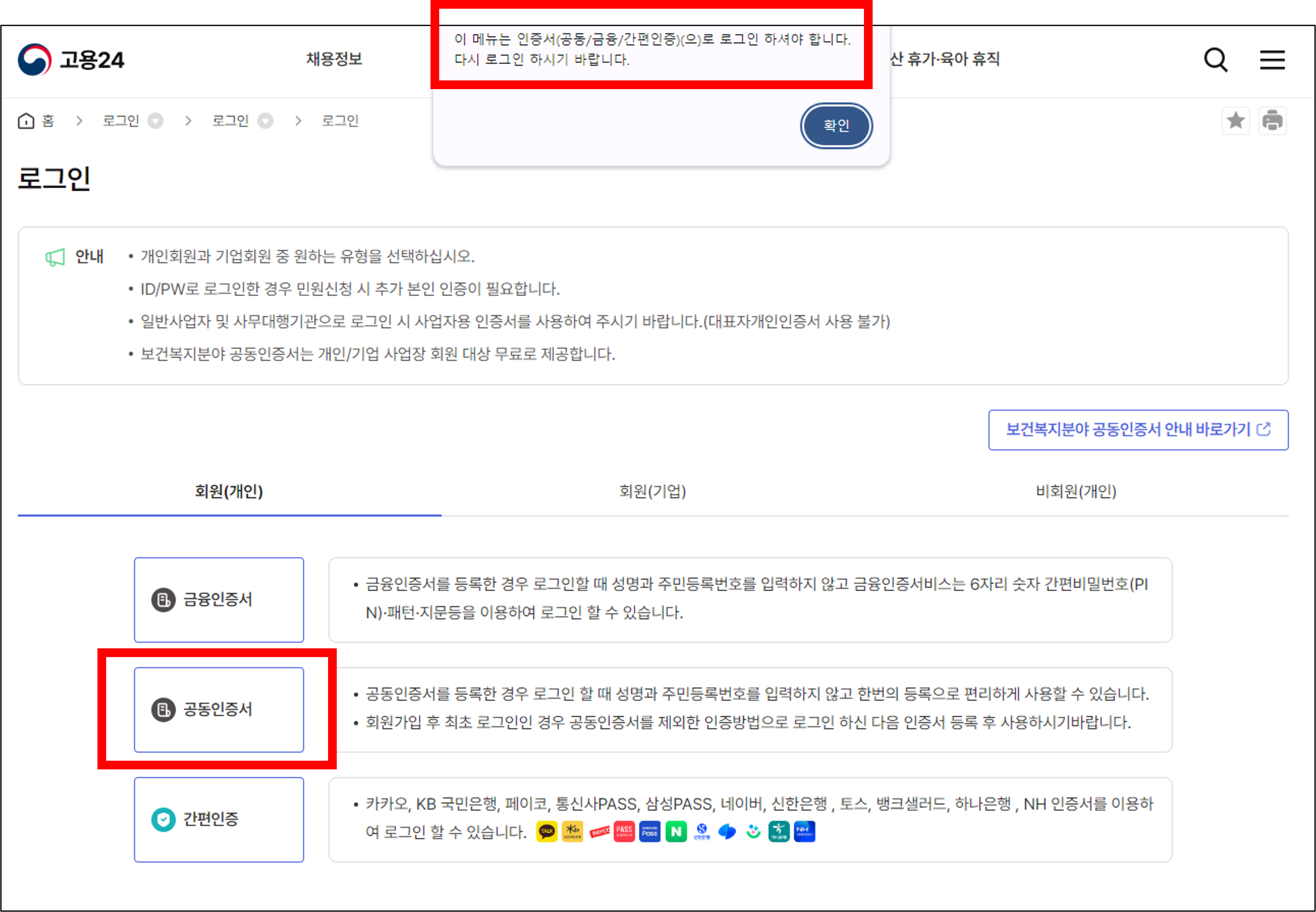The height and width of the screenshot is (912, 1316).
Task: Click the search magnifier icon
Action: [1215, 60]
